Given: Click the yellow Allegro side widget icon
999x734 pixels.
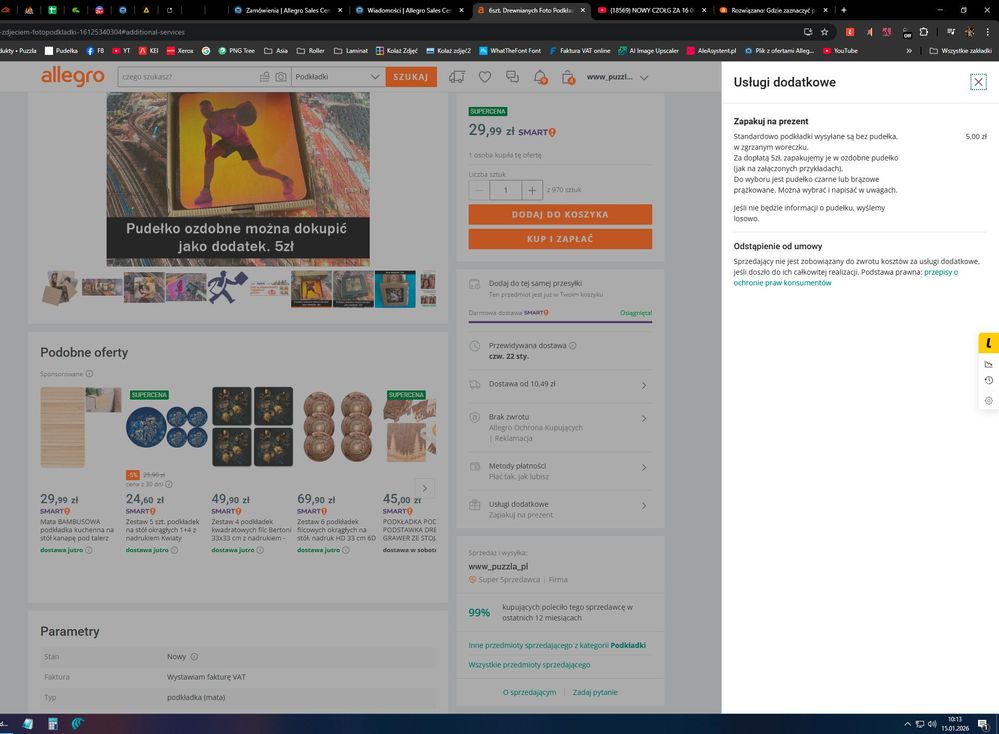Looking at the screenshot, I should point(988,343).
